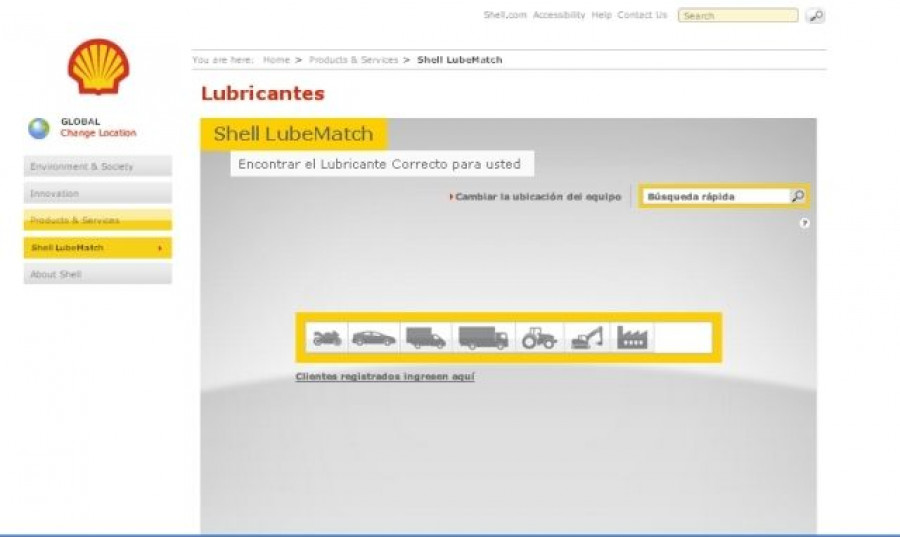900x537 pixels.
Task: Select the motorcycle vehicle icon
Action: (327, 338)
